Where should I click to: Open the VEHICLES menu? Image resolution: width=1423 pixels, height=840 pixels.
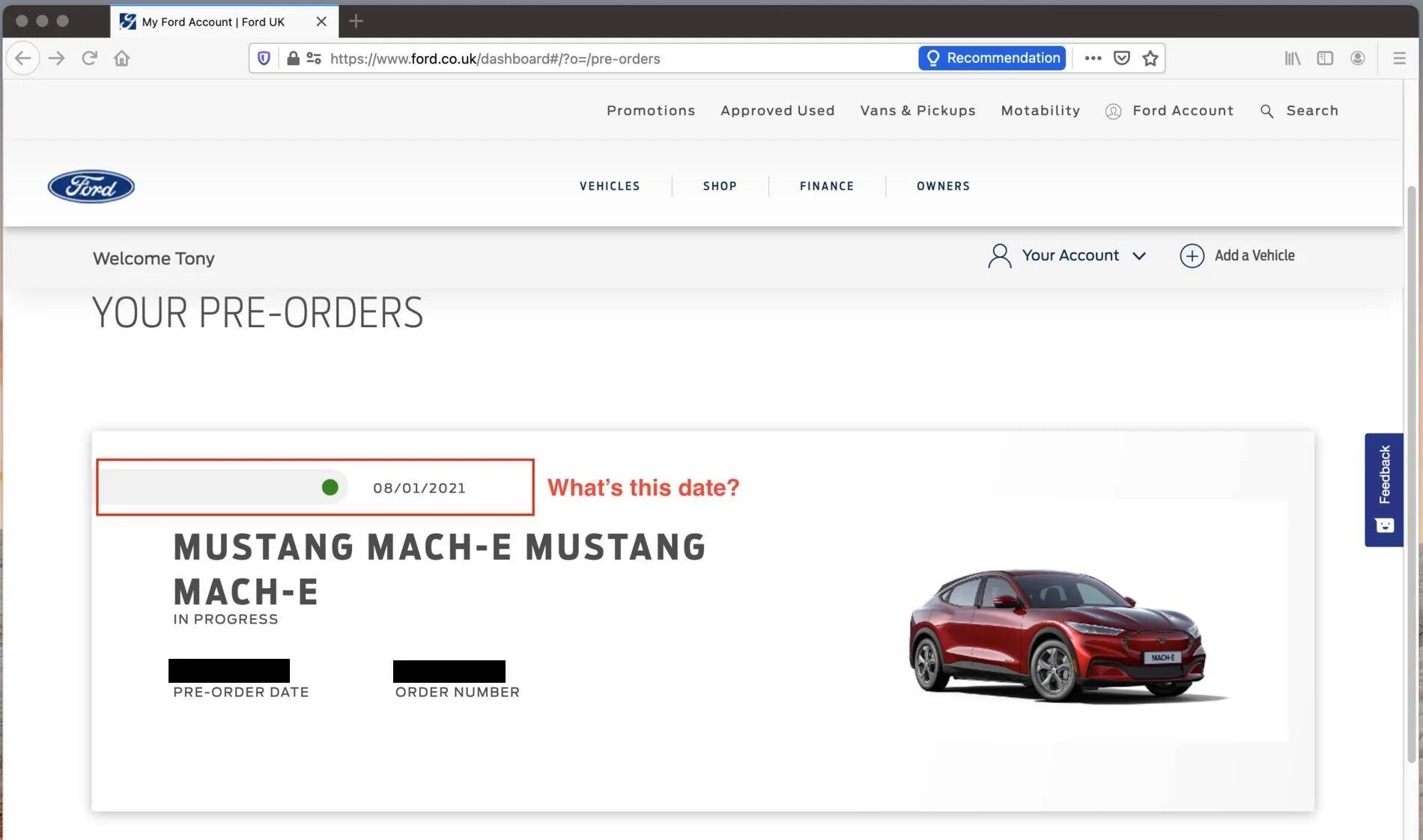click(610, 186)
